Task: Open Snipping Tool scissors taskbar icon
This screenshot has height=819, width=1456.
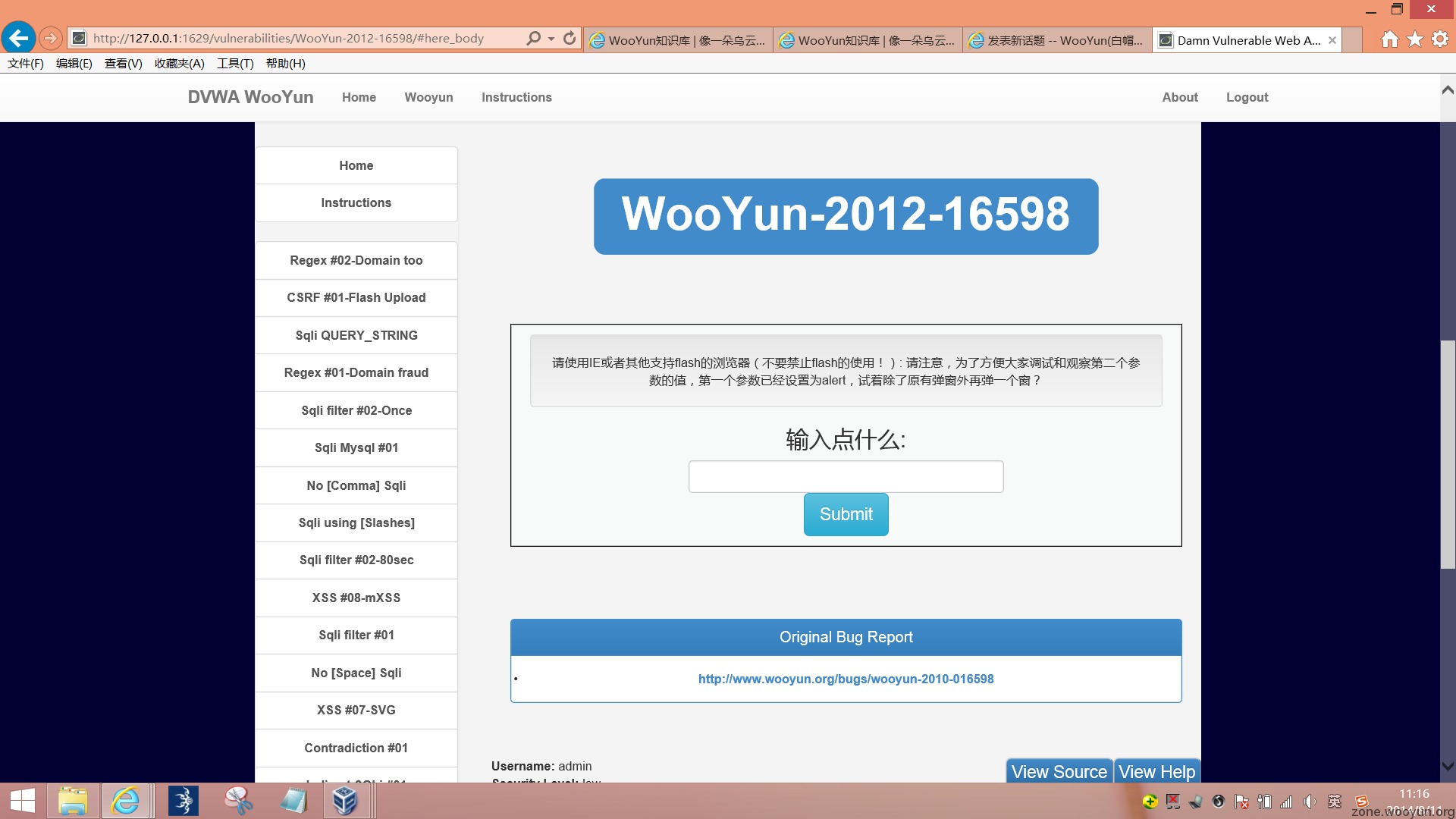Action: coord(238,801)
